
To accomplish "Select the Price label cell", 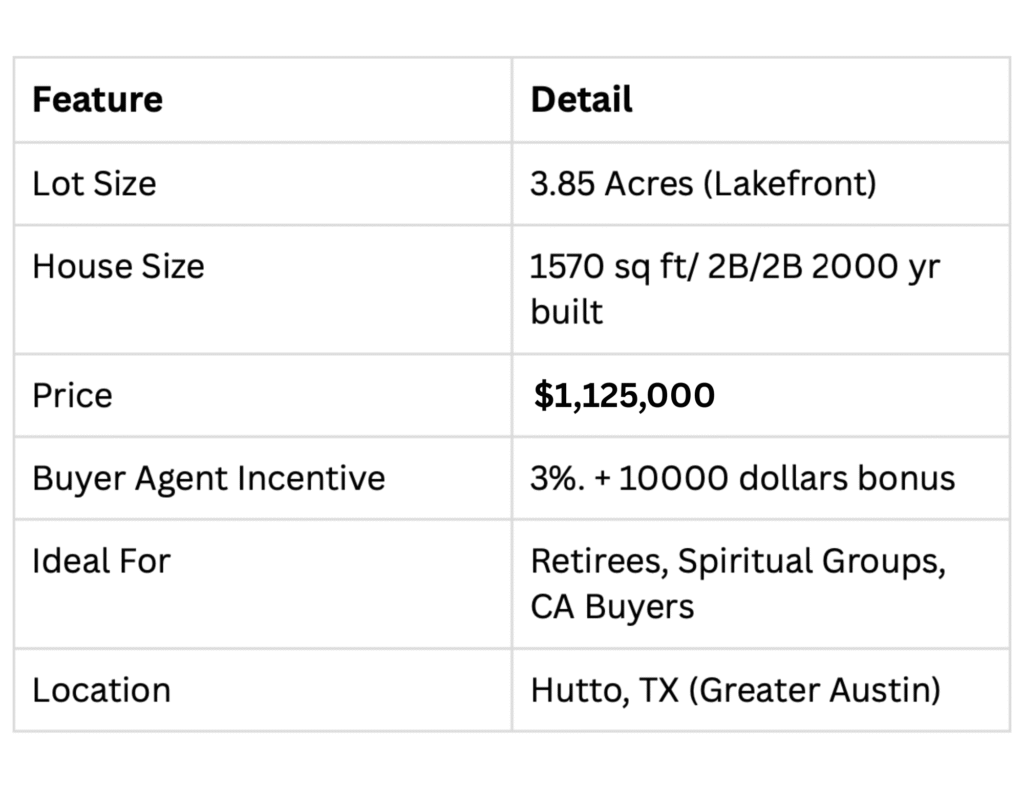I will [x=263, y=395].
